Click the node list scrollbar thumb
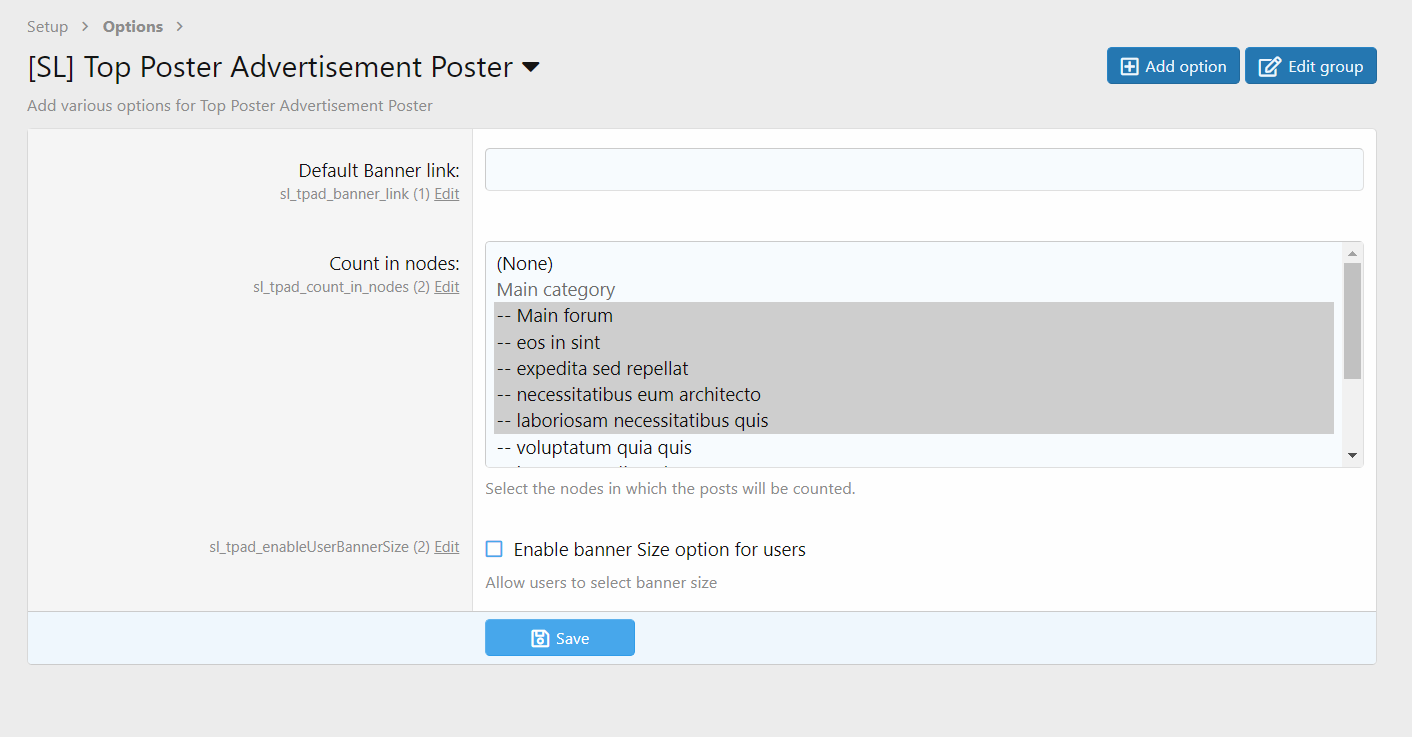The width and height of the screenshot is (1412, 737). click(x=1352, y=320)
